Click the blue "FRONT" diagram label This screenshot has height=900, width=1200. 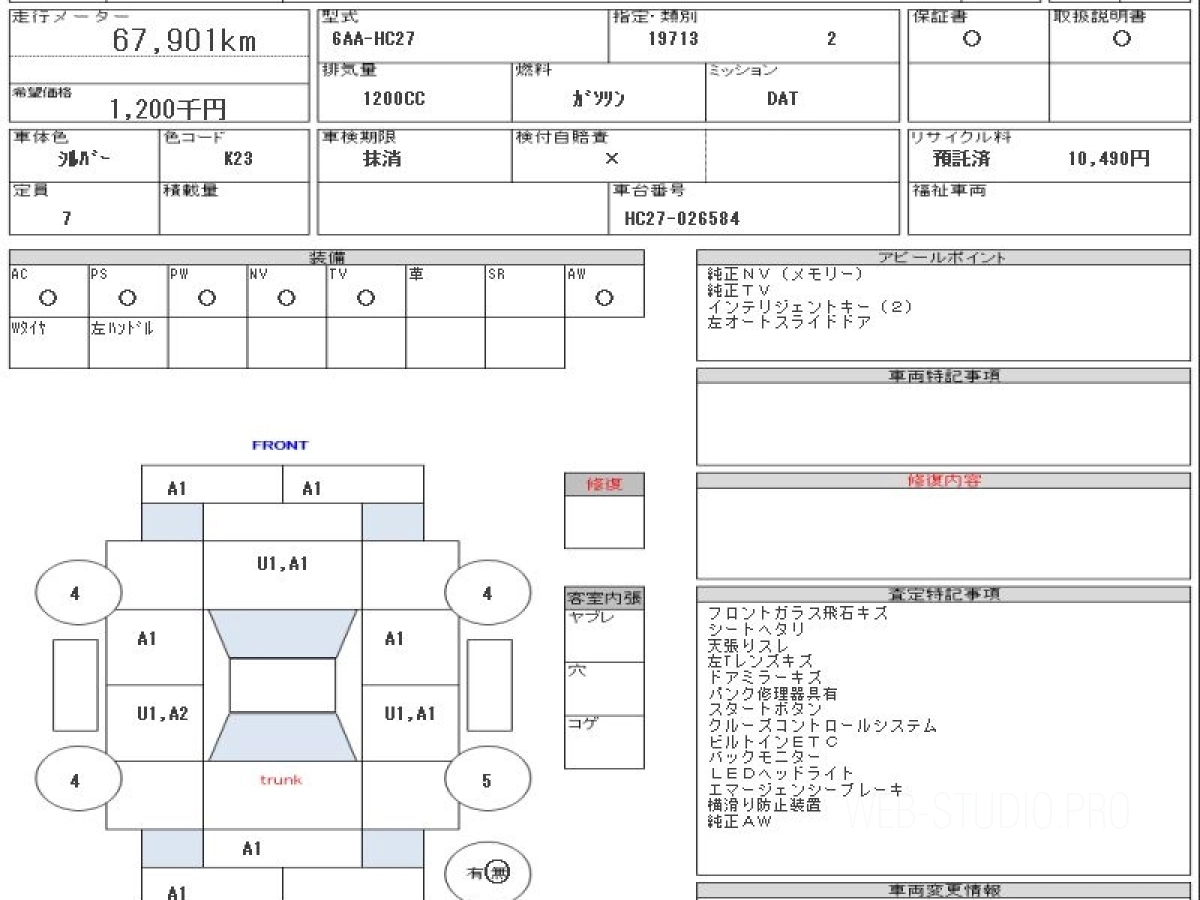coord(280,445)
